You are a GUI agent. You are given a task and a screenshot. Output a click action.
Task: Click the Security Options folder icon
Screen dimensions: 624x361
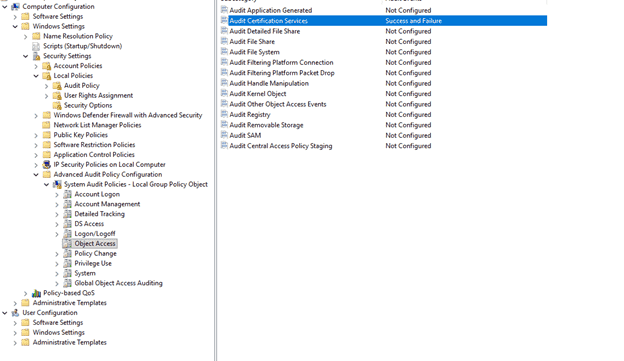pos(57,105)
